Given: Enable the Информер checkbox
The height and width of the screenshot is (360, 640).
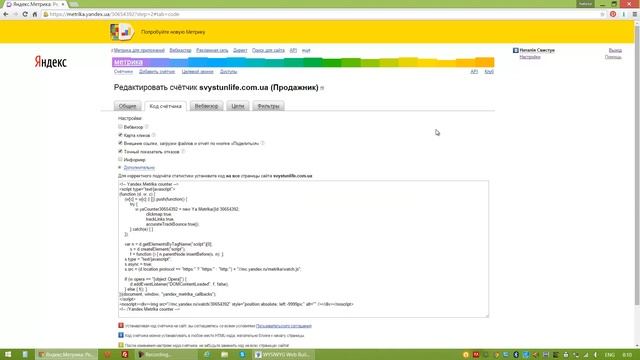Looking at the screenshot, I should pyautogui.click(x=120, y=159).
